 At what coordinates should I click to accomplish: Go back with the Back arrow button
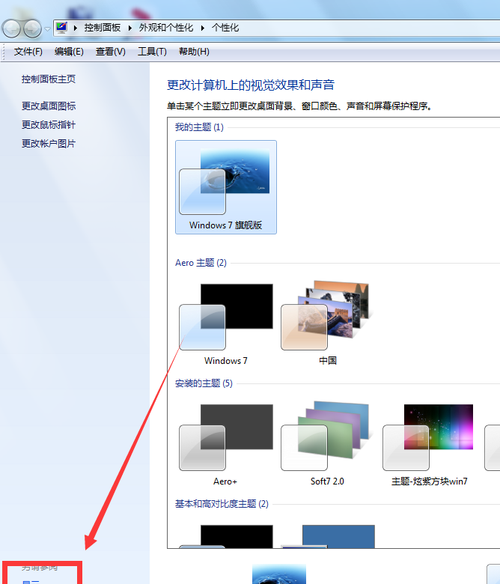11,28
